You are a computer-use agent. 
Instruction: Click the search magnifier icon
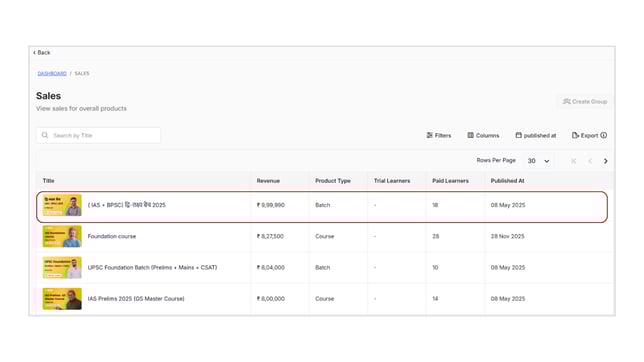click(45, 135)
